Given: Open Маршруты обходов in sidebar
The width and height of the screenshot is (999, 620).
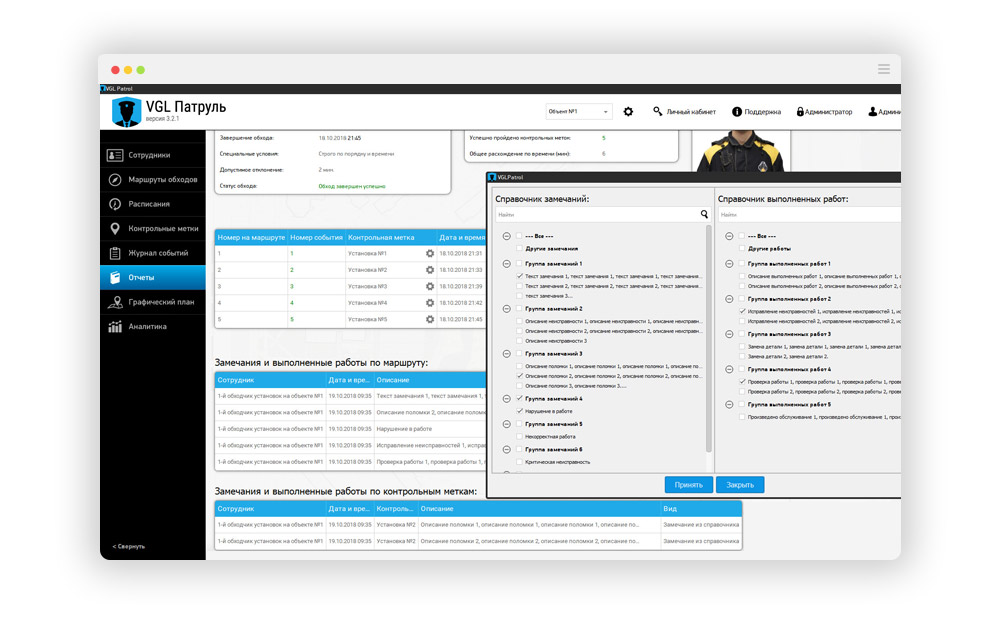Looking at the screenshot, I should [x=153, y=180].
